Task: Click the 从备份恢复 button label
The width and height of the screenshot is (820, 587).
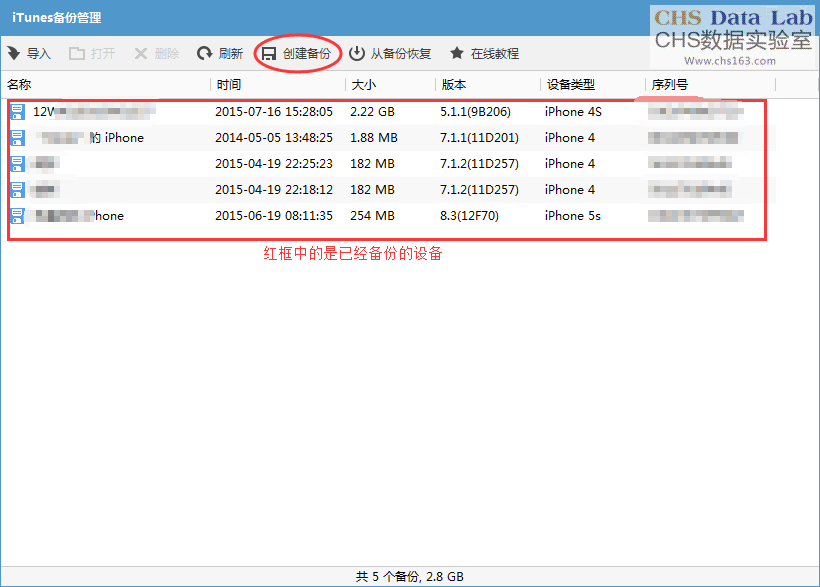Action: coord(401,53)
